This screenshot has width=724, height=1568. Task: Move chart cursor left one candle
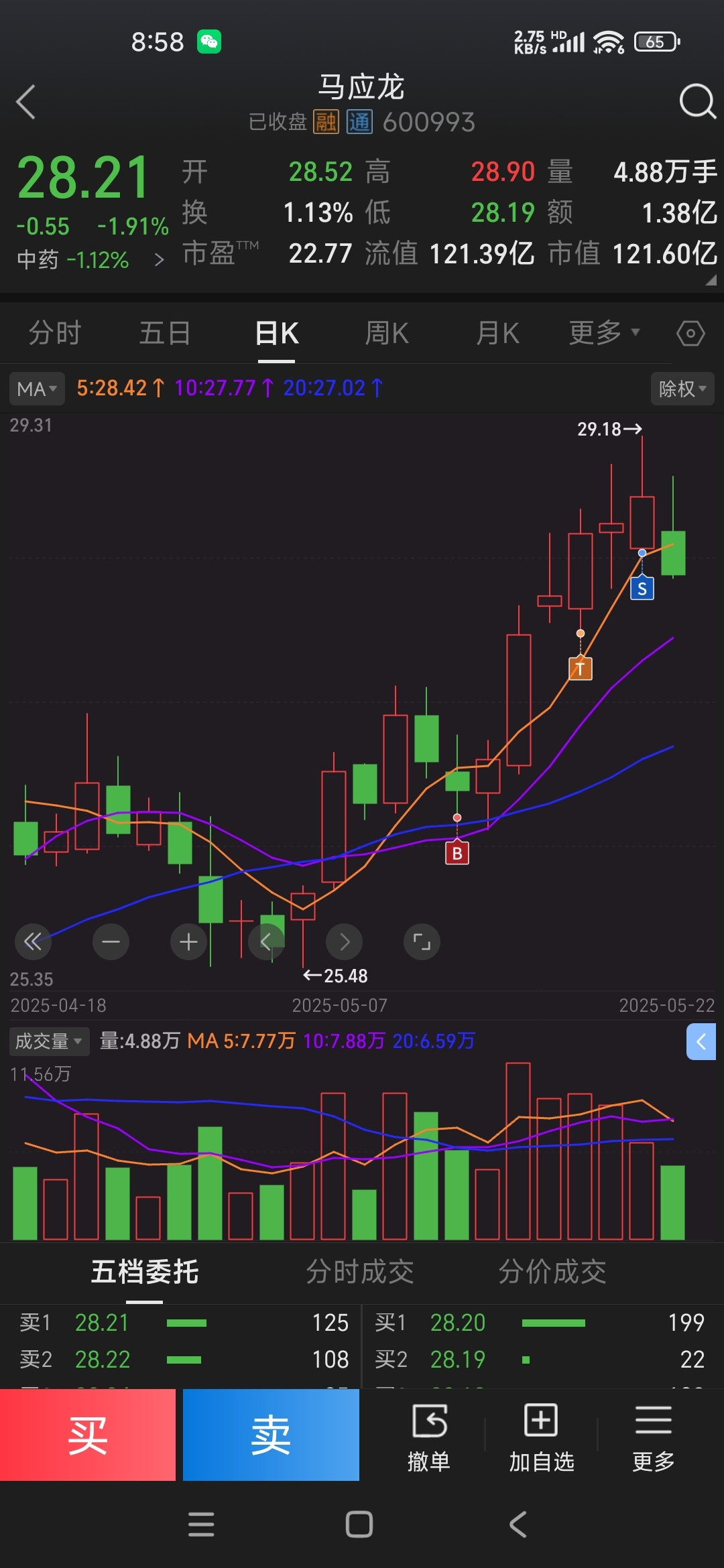266,942
